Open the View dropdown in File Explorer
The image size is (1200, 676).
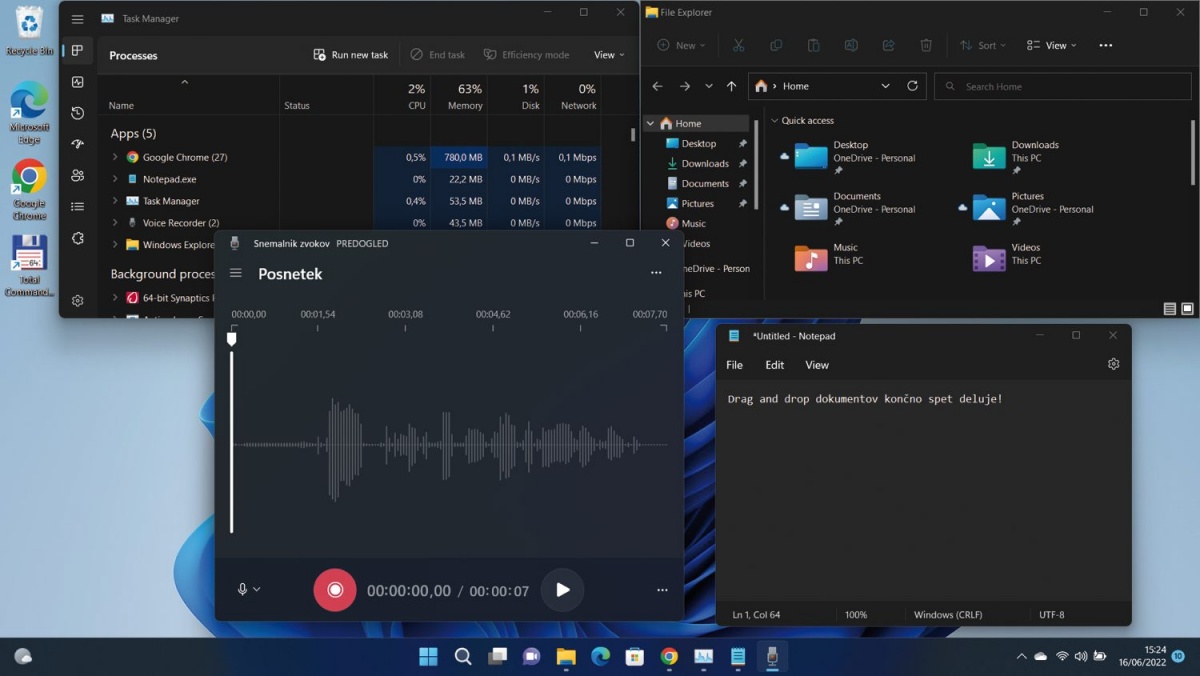click(1052, 45)
